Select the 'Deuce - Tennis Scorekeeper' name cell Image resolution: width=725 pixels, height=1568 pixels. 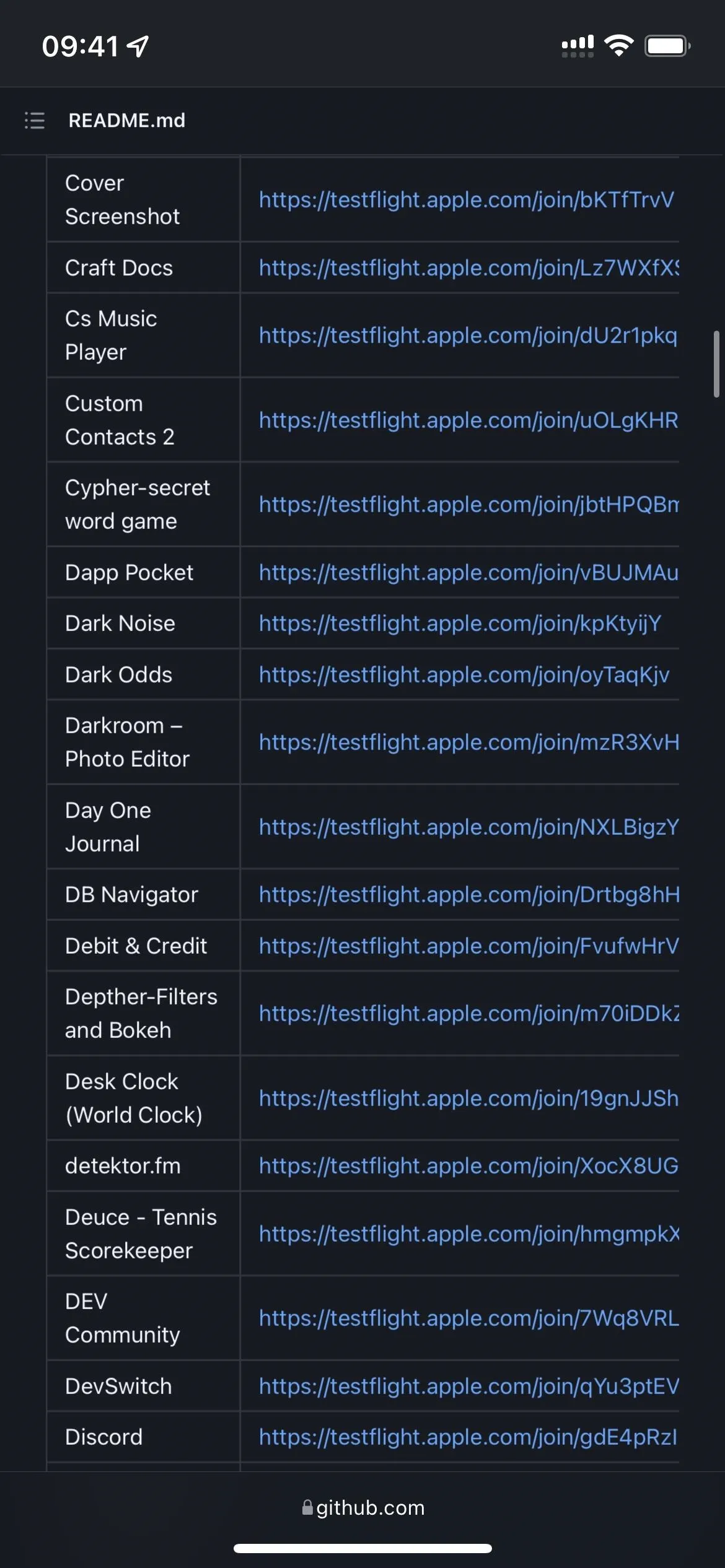coord(143,1234)
